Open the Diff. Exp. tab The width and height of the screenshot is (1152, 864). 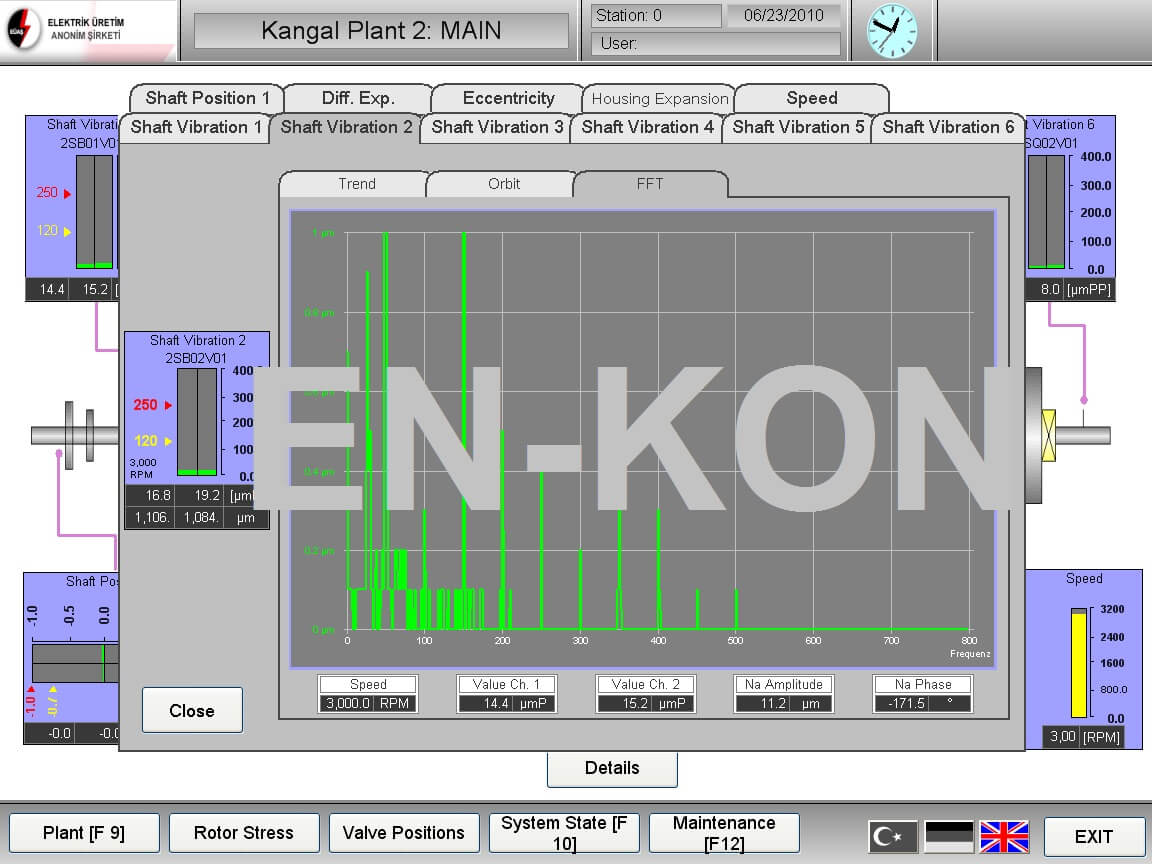click(x=358, y=98)
